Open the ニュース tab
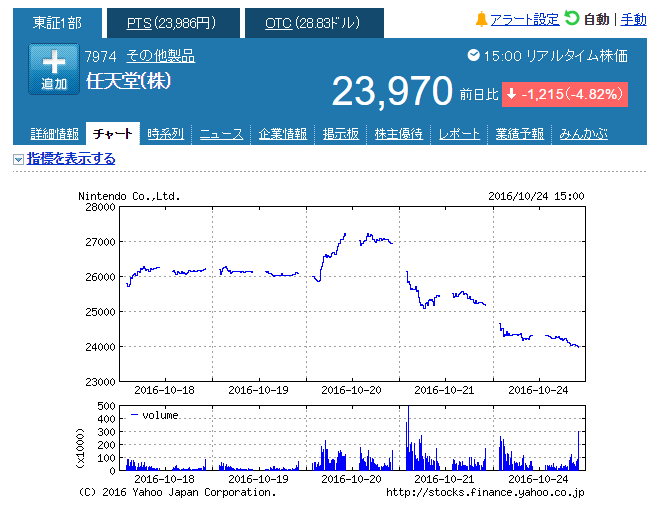Viewport: 658px width, 506px height. point(221,134)
